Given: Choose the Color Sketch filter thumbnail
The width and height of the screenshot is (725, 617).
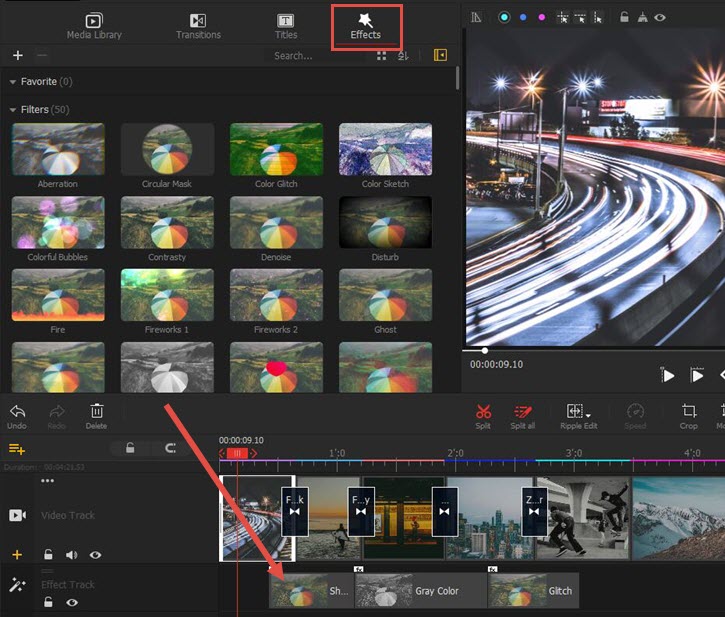Looking at the screenshot, I should (385, 150).
